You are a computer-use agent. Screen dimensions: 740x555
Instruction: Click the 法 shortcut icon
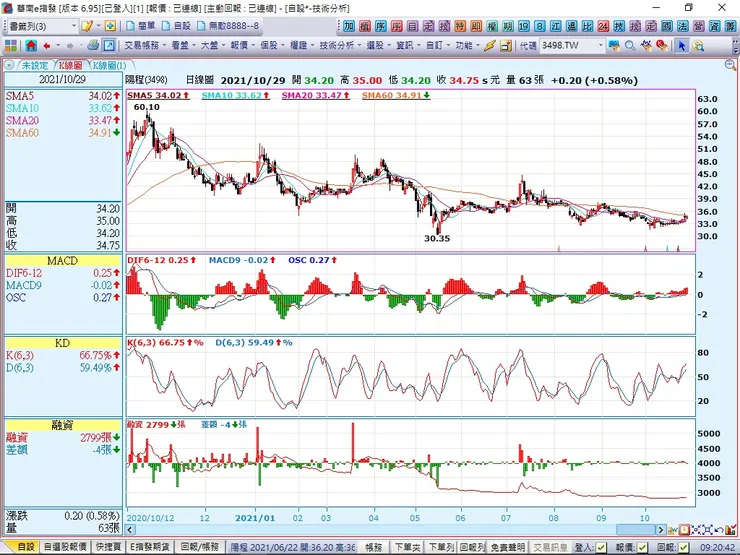click(682, 26)
